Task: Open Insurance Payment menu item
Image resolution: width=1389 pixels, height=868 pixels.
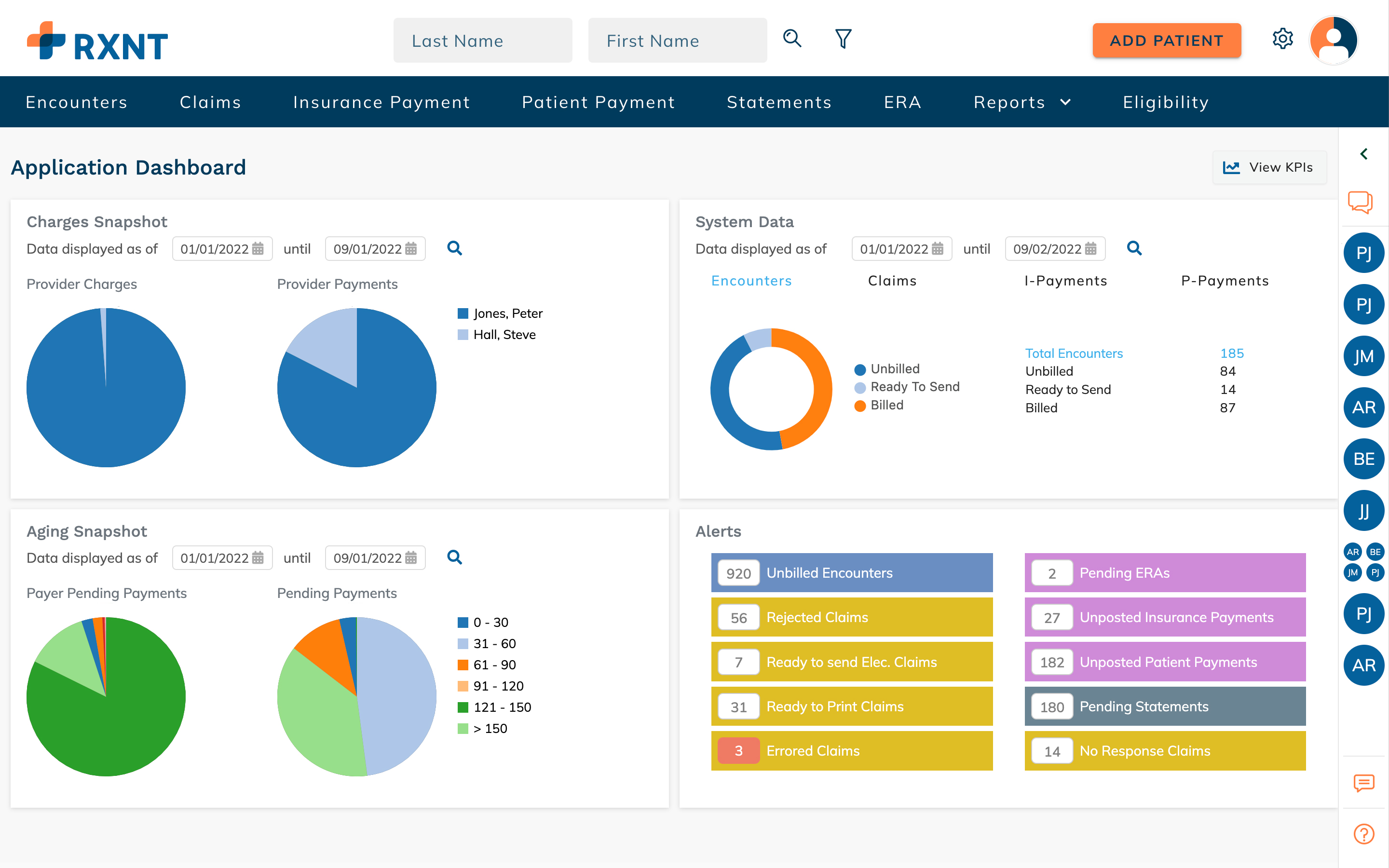Action: tap(381, 102)
